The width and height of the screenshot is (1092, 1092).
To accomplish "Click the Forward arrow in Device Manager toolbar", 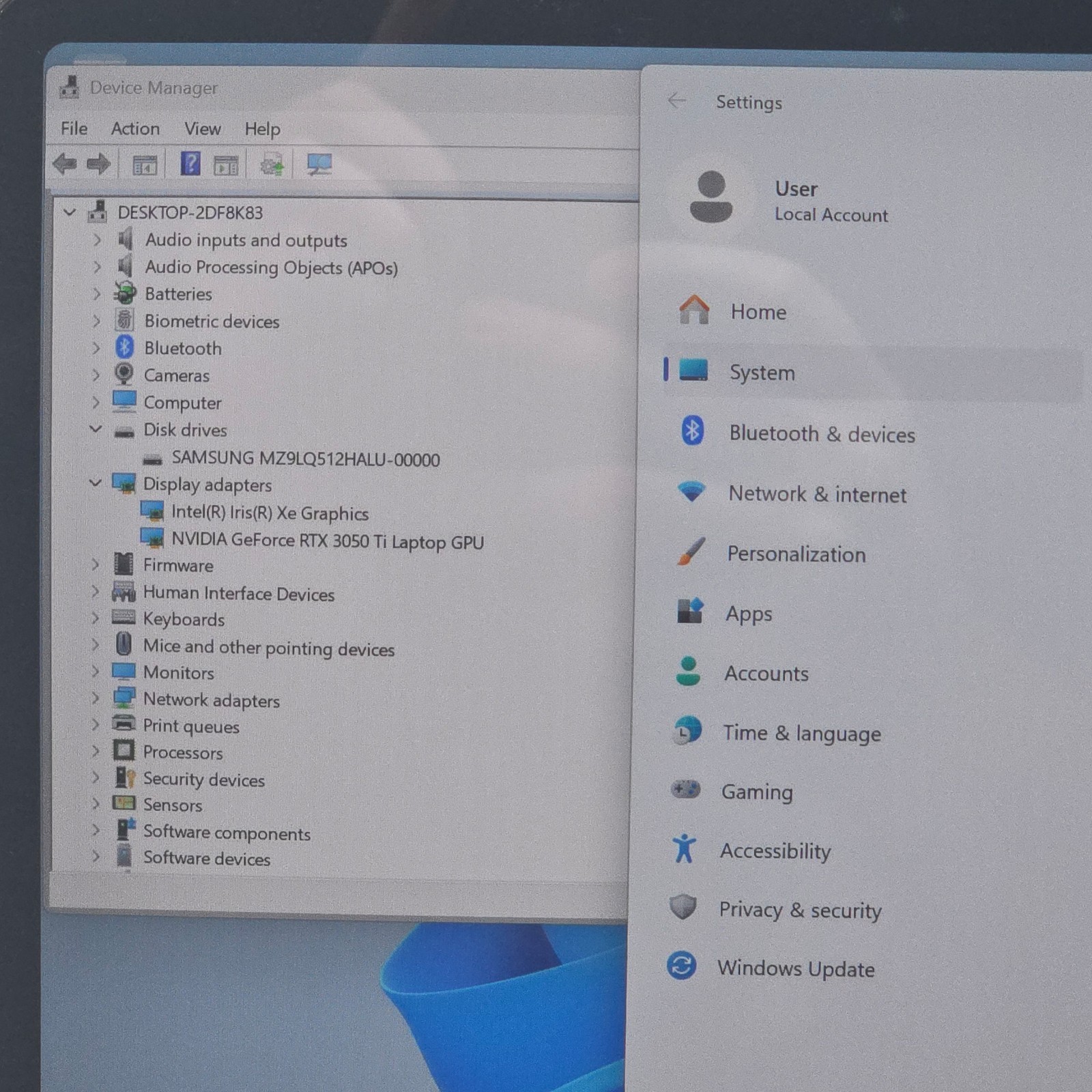I will [98, 164].
